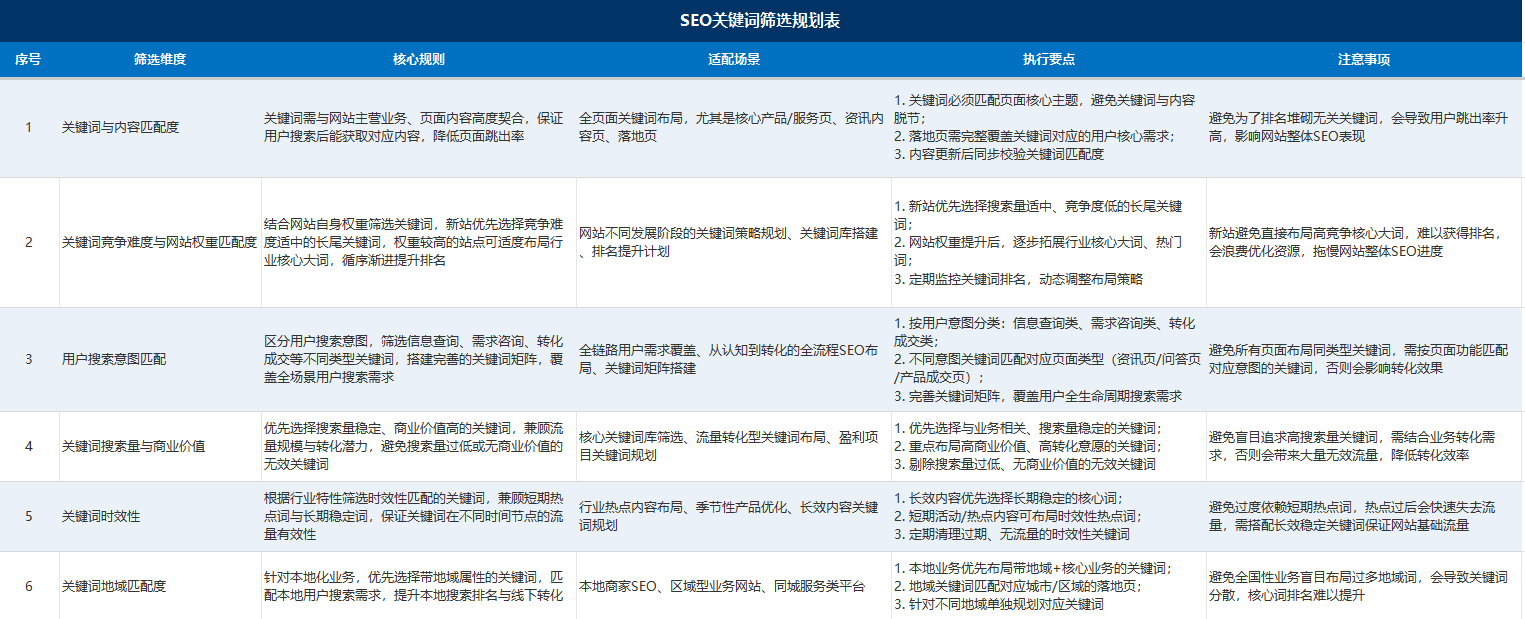The height and width of the screenshot is (619, 1525).
Task: Select the 适配场景 column header
Action: [734, 59]
